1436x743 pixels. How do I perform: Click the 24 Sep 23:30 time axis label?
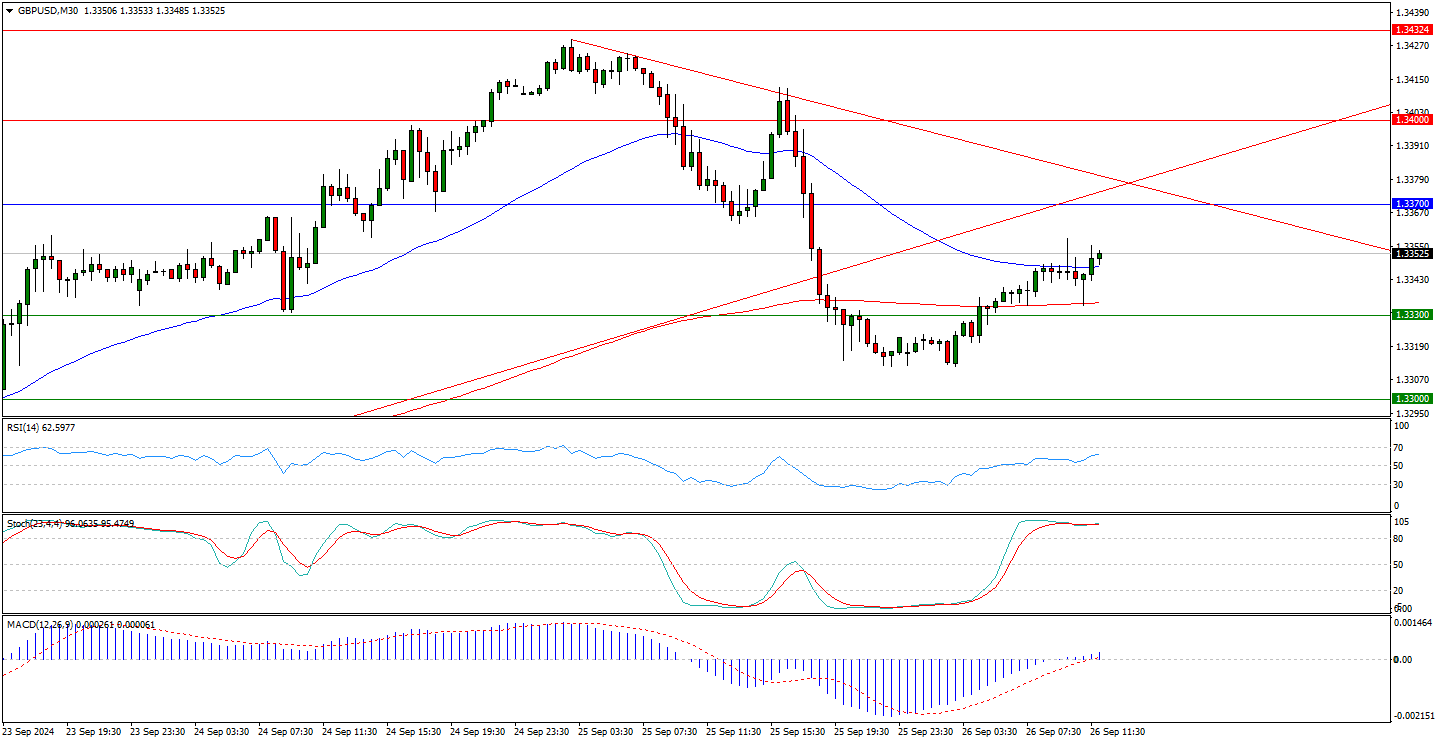click(x=541, y=732)
